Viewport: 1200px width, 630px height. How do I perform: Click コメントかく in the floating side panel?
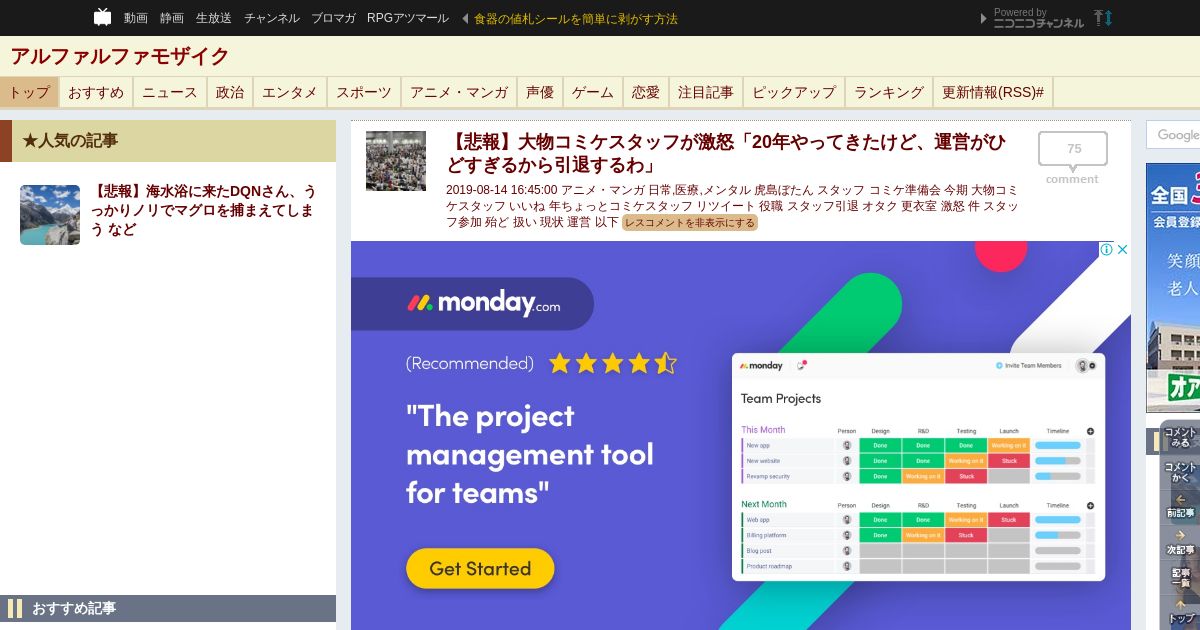click(1180, 472)
